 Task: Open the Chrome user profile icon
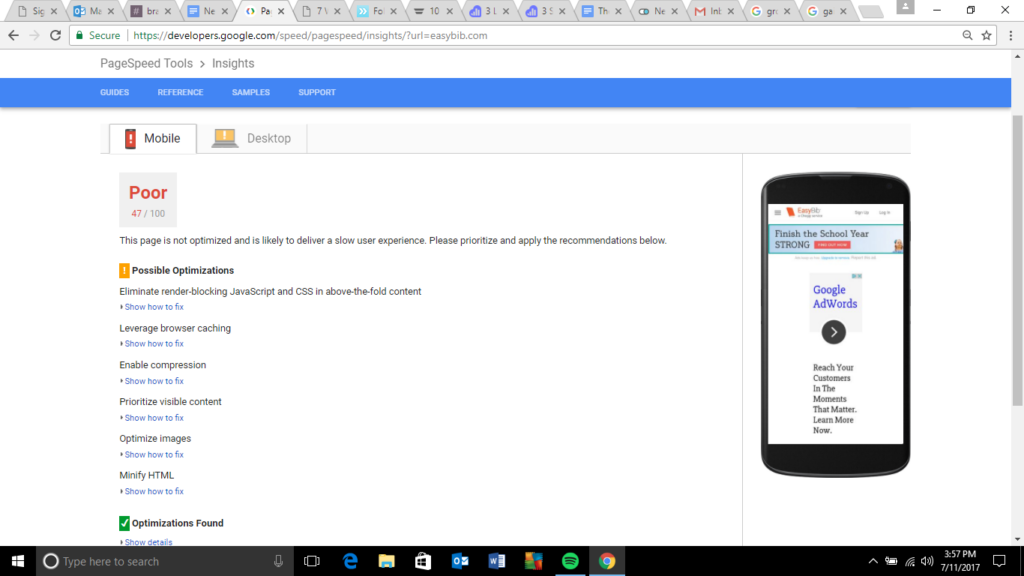click(905, 7)
